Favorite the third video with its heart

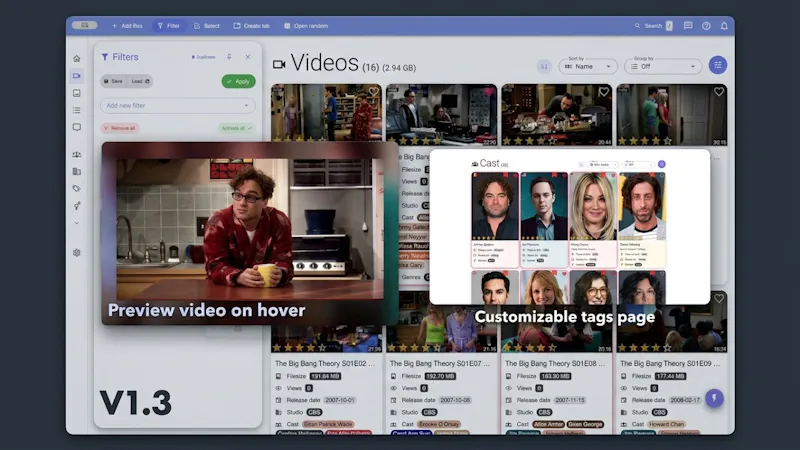tap(604, 92)
